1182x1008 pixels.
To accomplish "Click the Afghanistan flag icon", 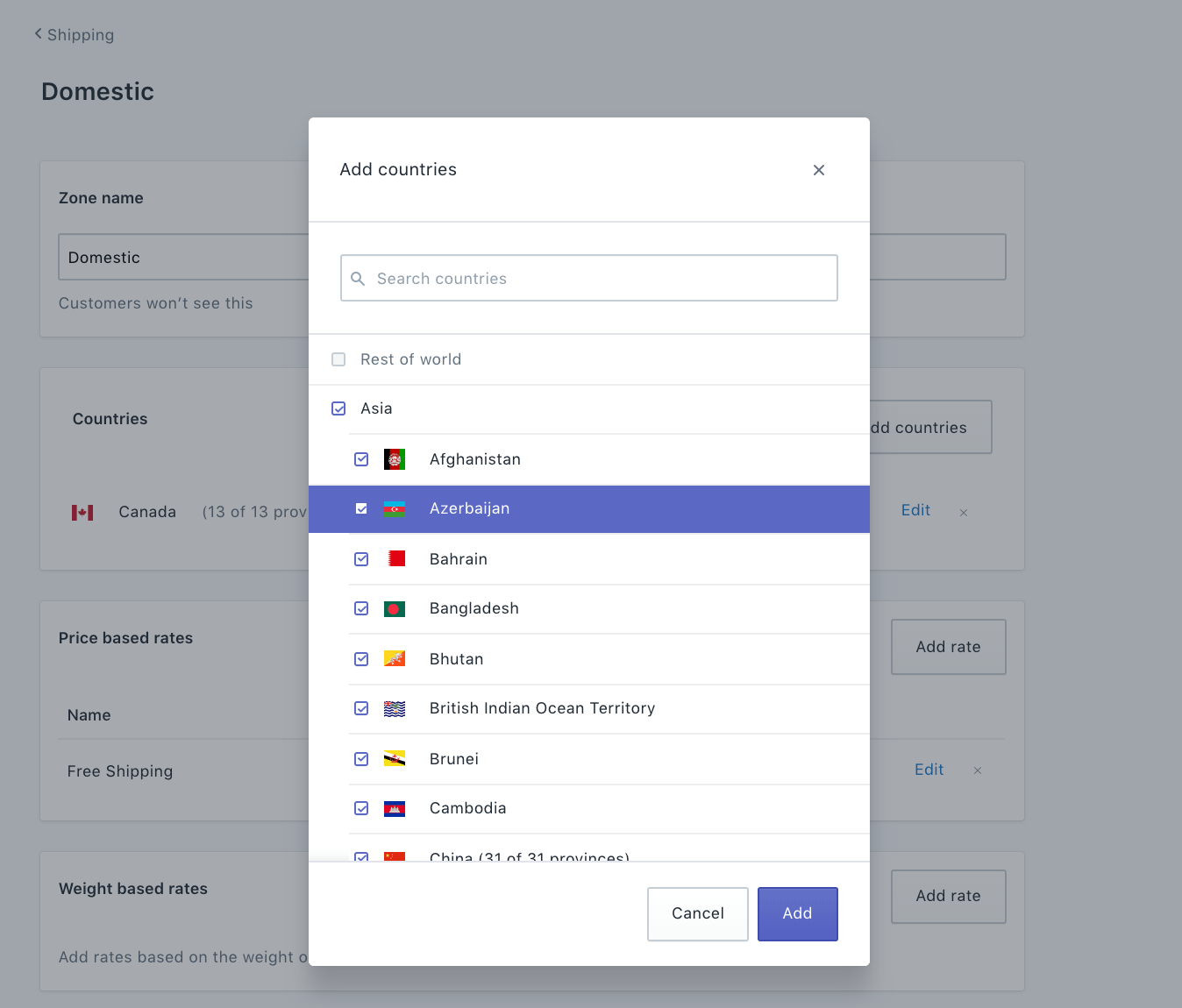I will pos(395,459).
